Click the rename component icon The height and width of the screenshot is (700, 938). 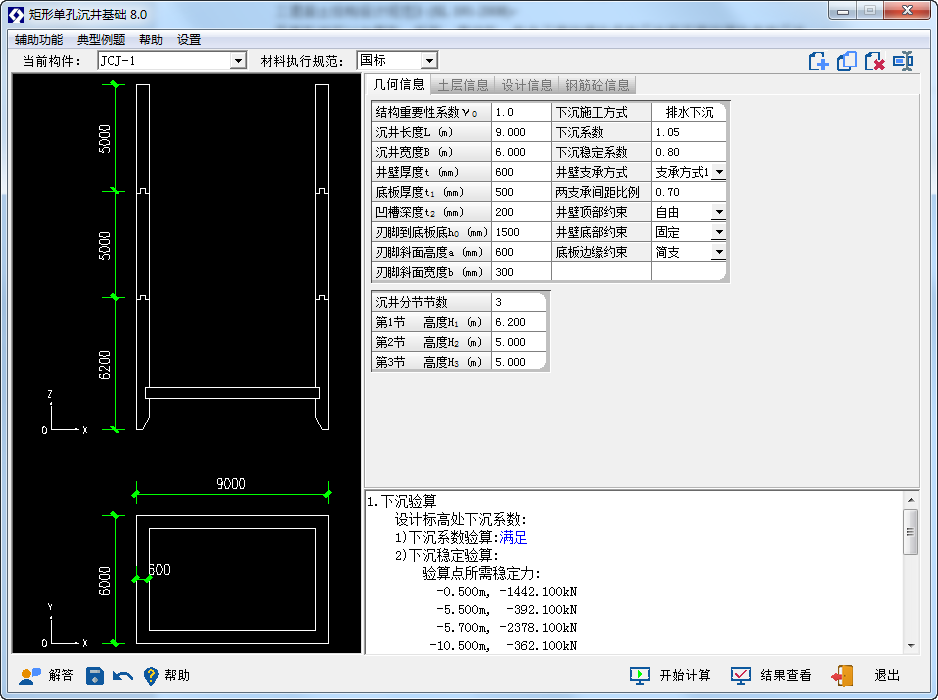pyautogui.click(x=903, y=61)
